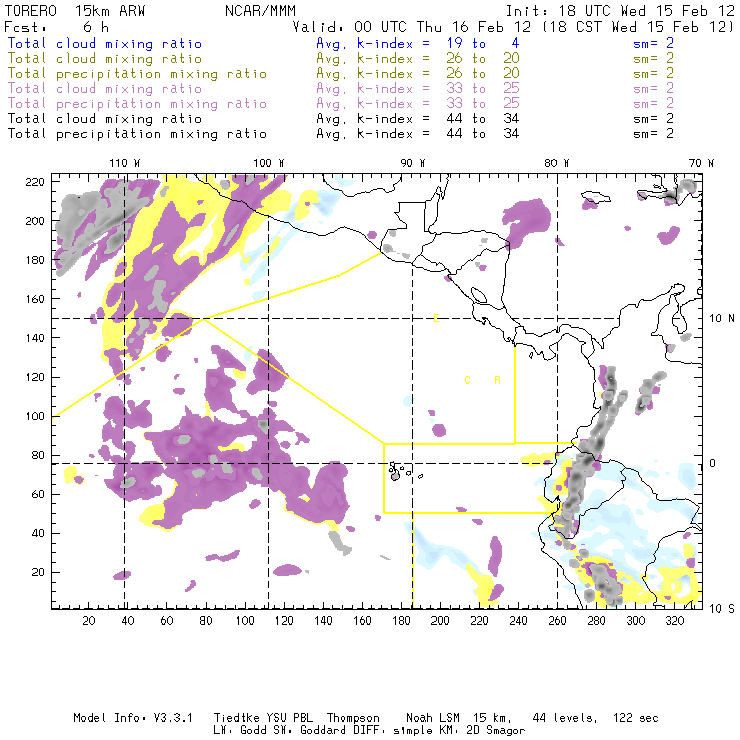
Task: Select the "Fcst: 6 h" forecast hour label
Action: (x=57, y=27)
